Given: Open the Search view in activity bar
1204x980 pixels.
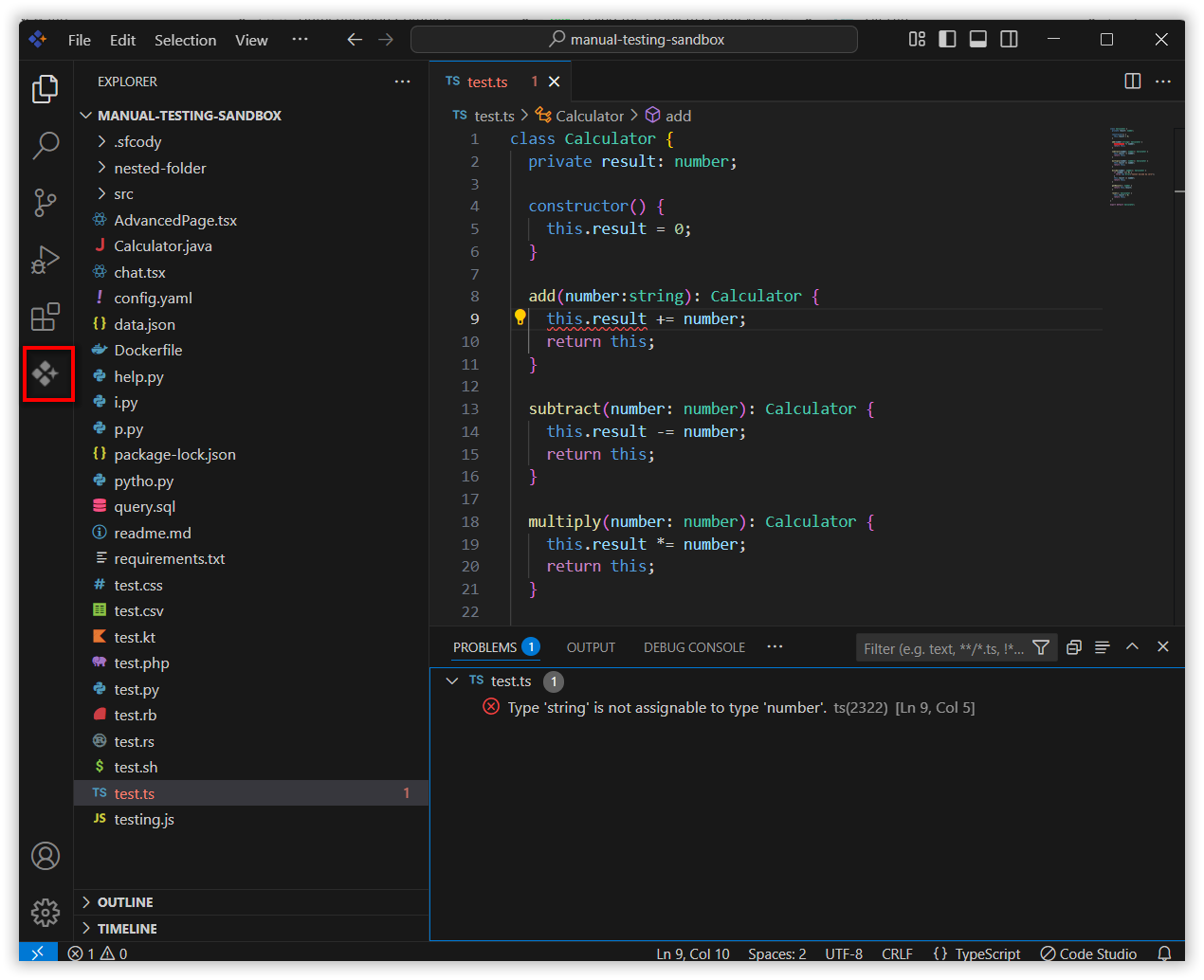Looking at the screenshot, I should (x=46, y=145).
